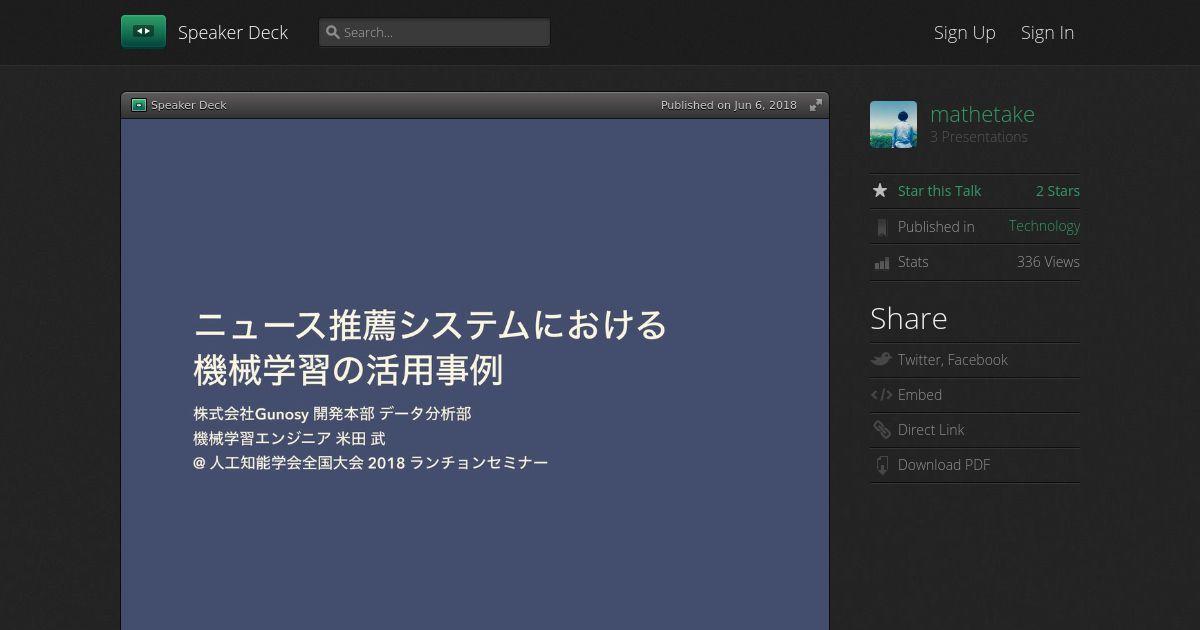
Task: Click the download icon beside Download PDF
Action: (x=881, y=465)
